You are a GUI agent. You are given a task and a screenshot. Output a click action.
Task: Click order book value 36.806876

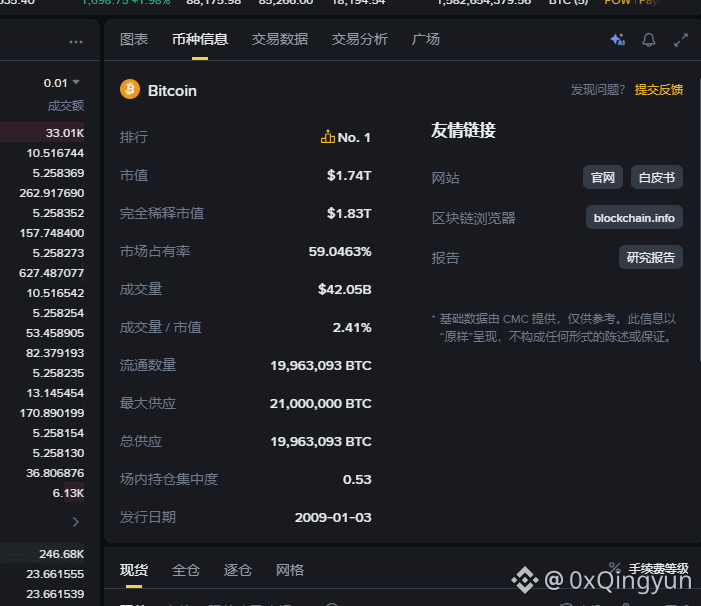[55, 473]
